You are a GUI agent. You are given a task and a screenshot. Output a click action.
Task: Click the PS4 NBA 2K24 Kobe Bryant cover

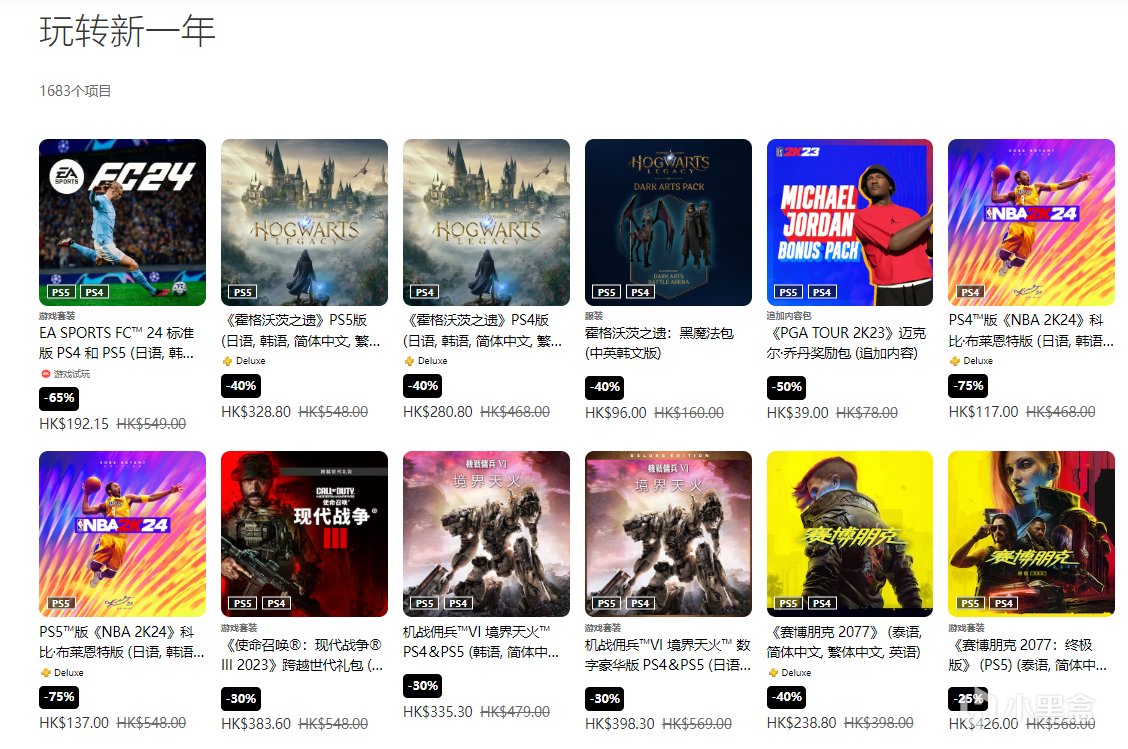(1032, 222)
